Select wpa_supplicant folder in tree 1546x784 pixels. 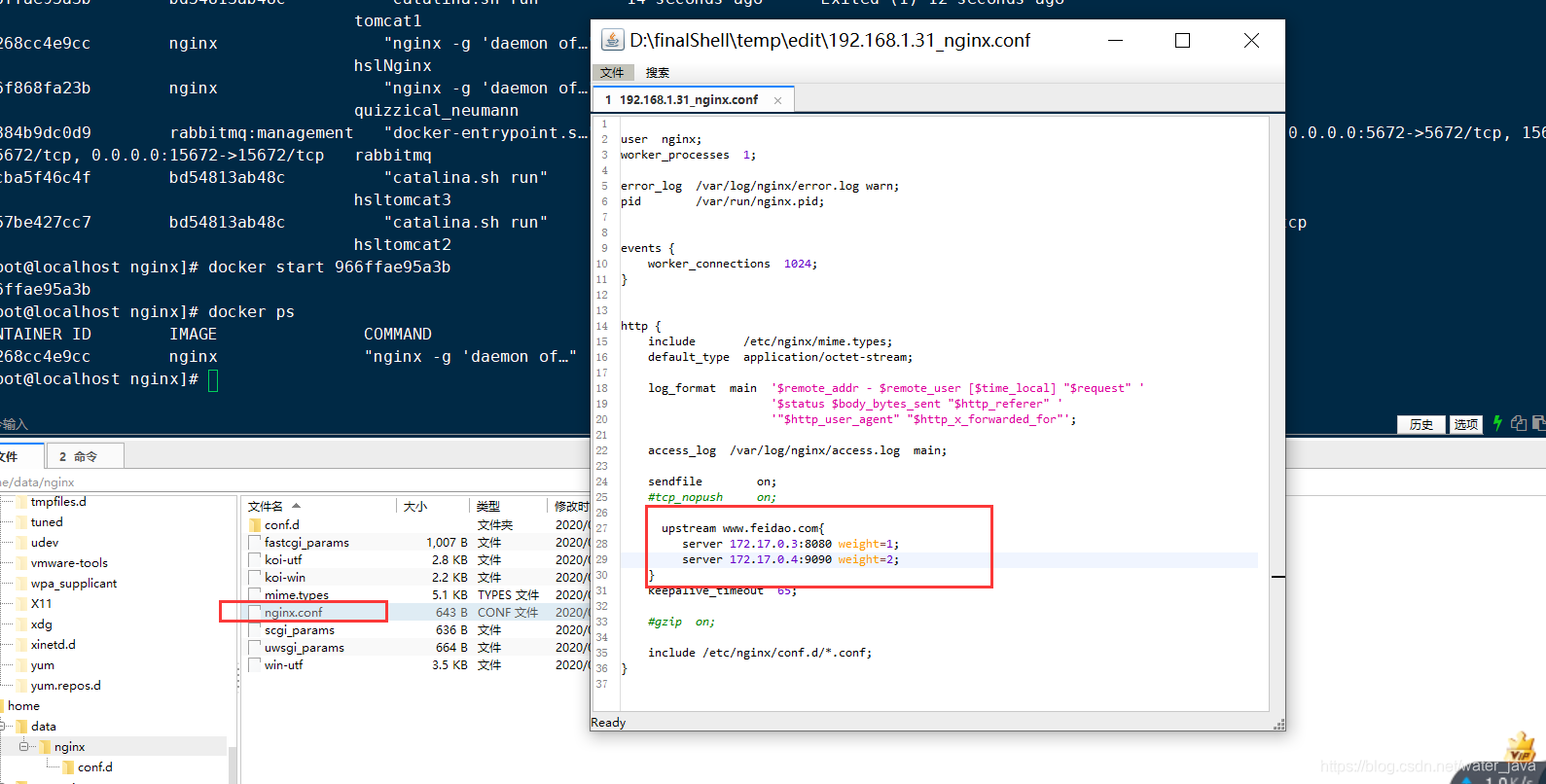[x=73, y=584]
